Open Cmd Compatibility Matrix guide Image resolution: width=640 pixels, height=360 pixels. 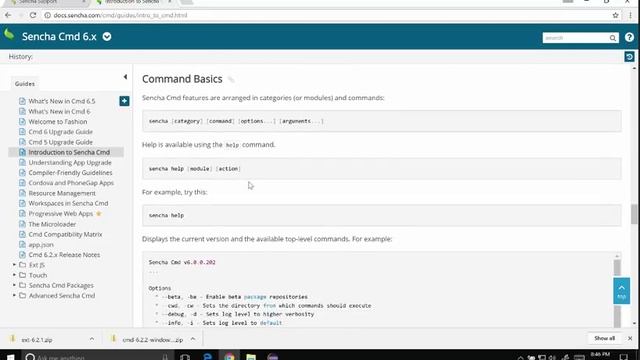point(65,234)
